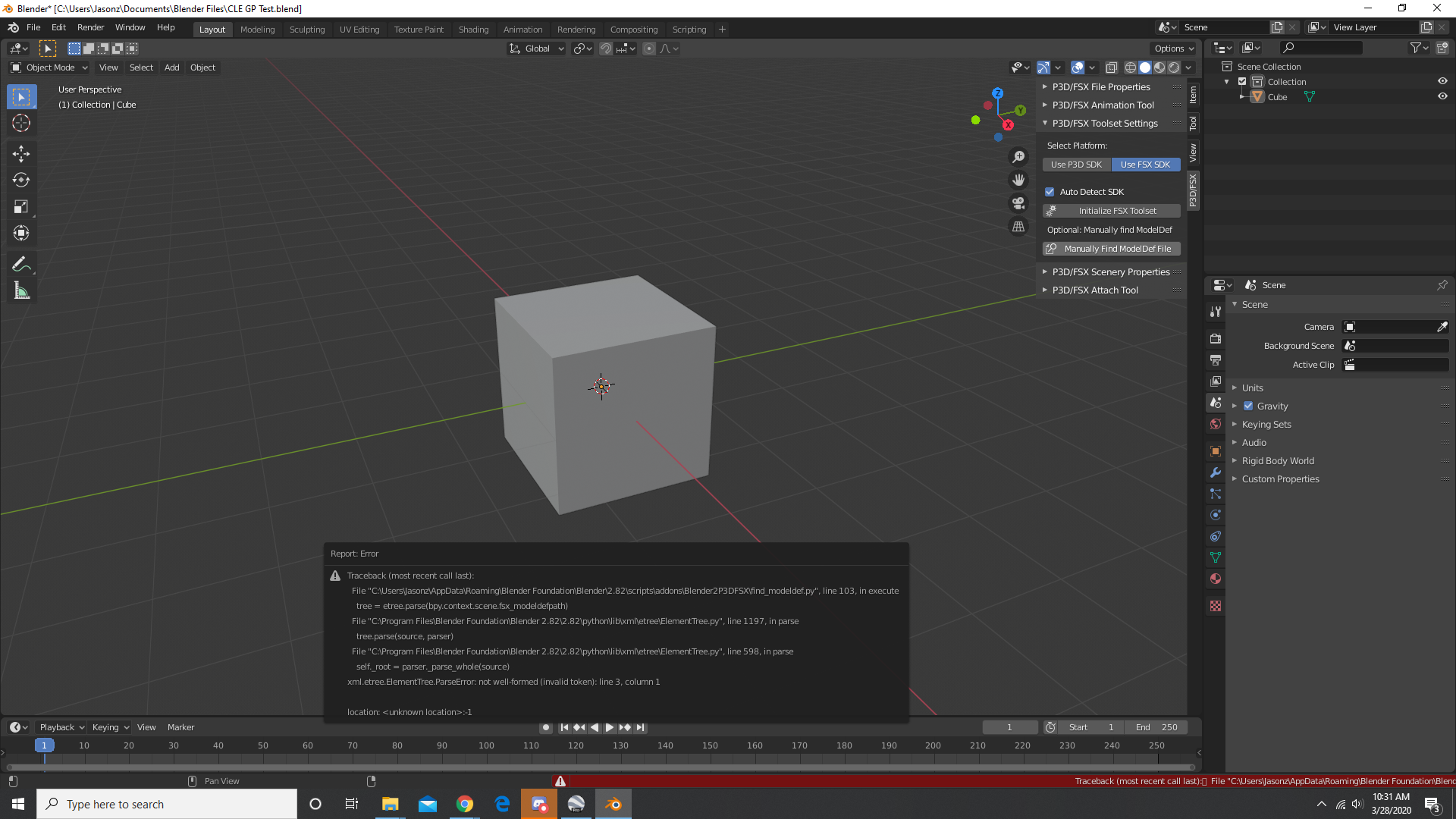
Task: Open the Active Tool properties tab icon
Action: click(x=1216, y=312)
